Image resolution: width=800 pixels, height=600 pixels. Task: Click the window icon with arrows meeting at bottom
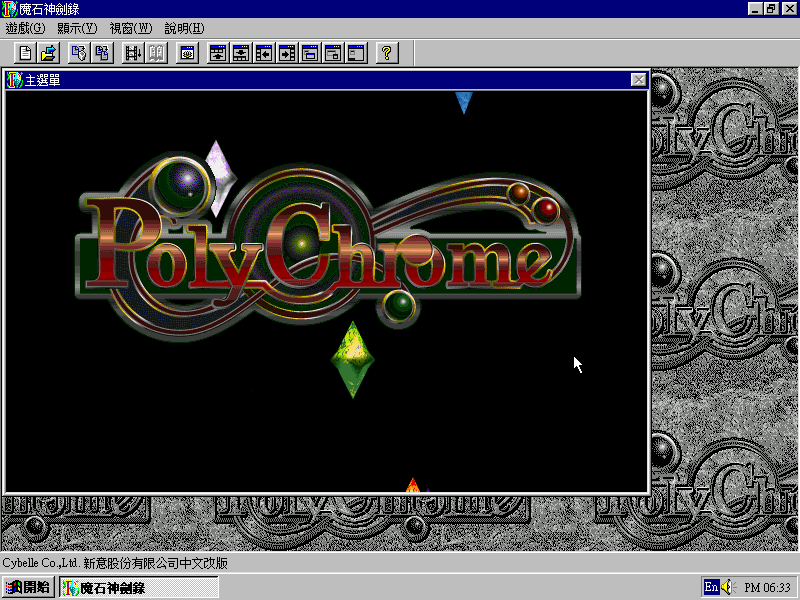218,53
